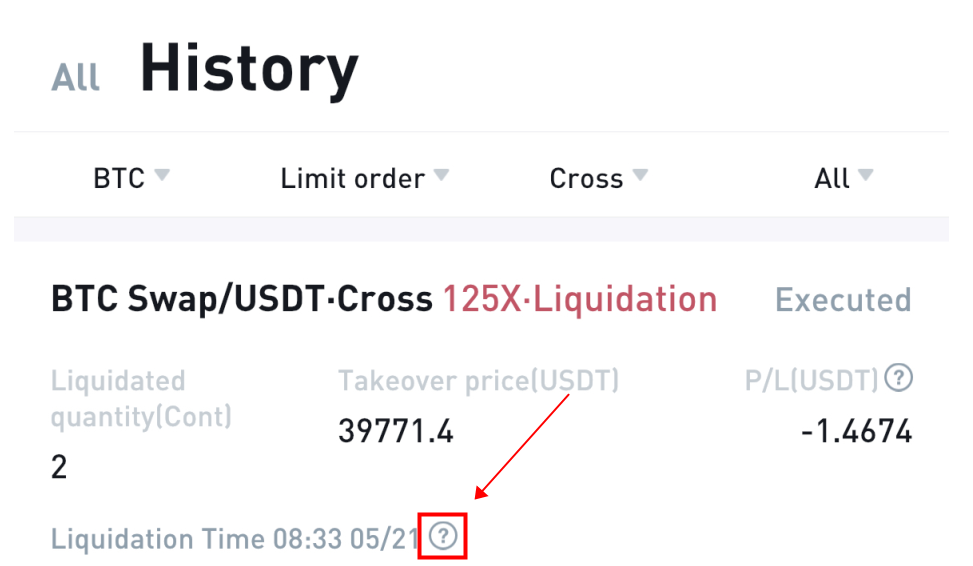Select the BTC filter label
The height and width of the screenshot is (566, 973).
click(x=119, y=179)
